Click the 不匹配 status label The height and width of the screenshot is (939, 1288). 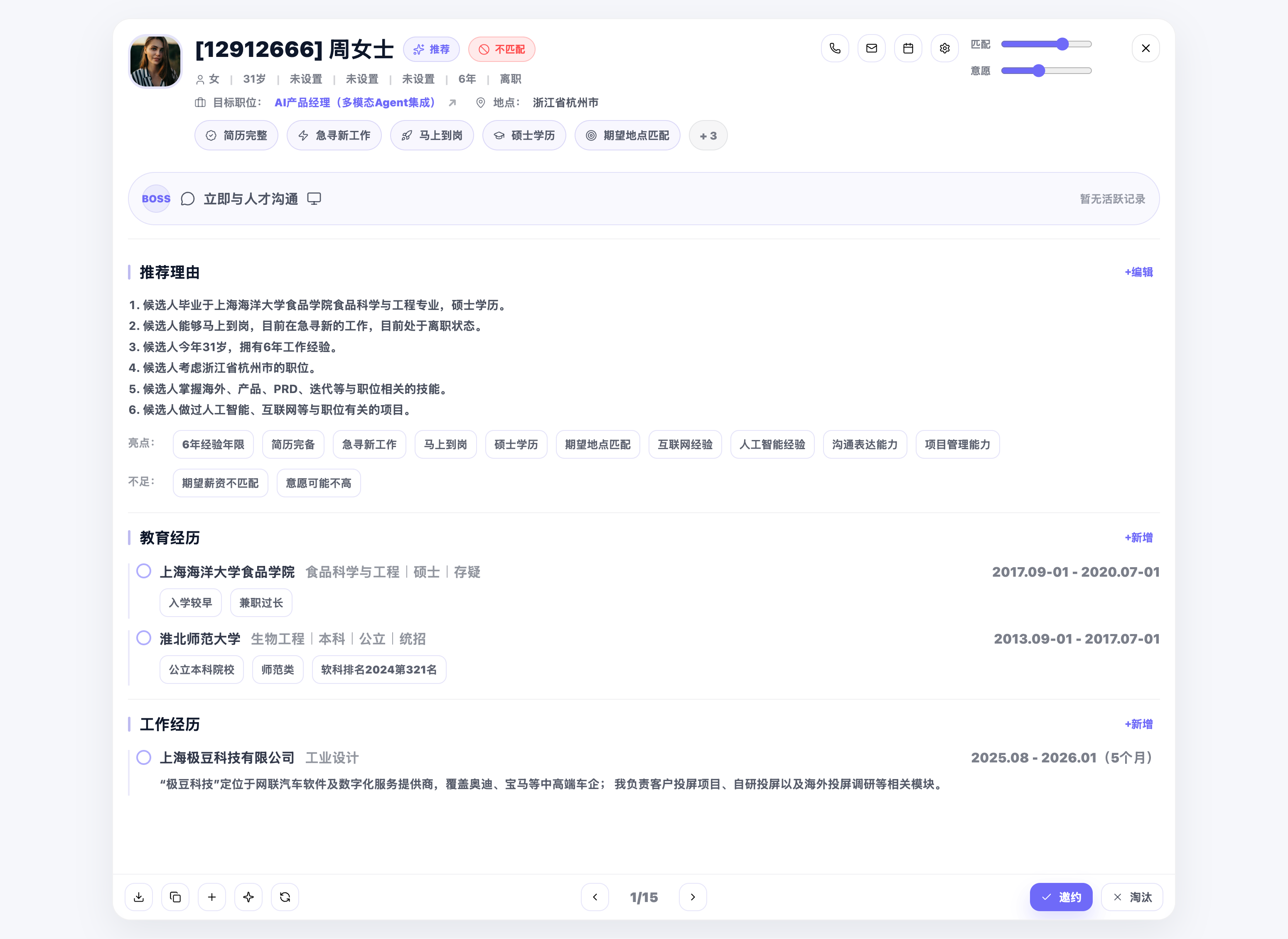501,49
